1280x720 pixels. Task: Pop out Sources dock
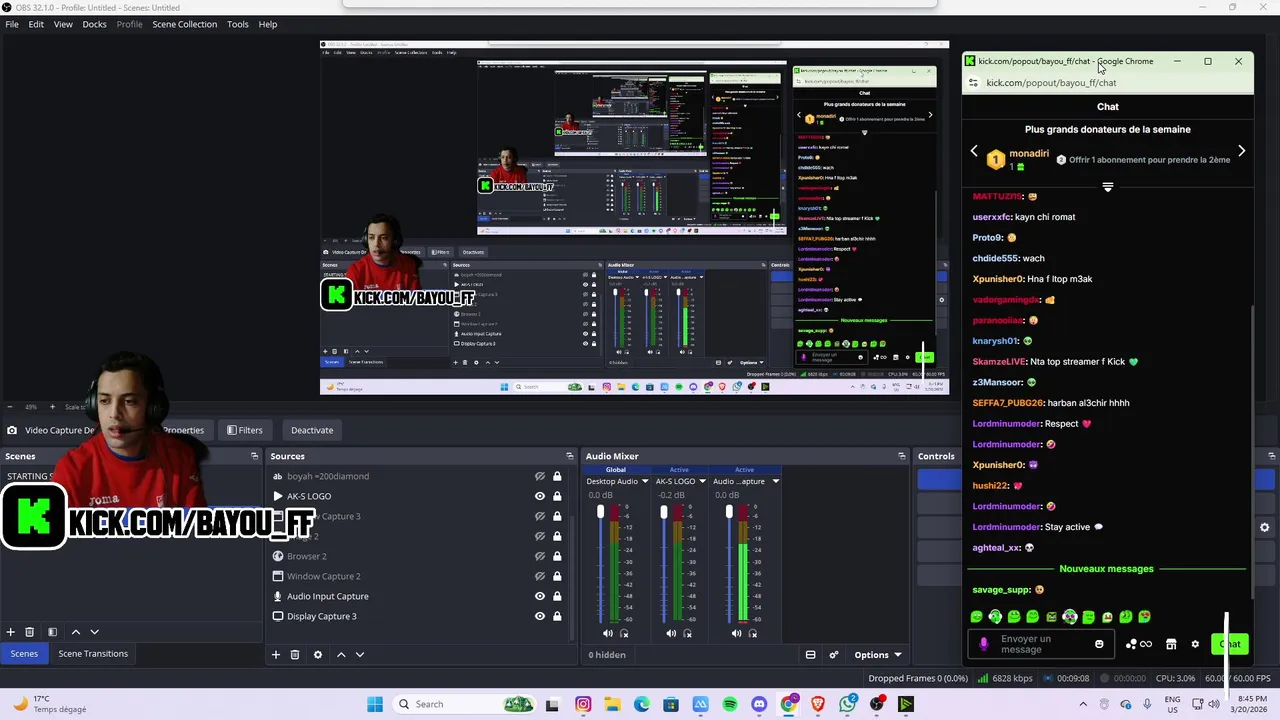(x=569, y=456)
